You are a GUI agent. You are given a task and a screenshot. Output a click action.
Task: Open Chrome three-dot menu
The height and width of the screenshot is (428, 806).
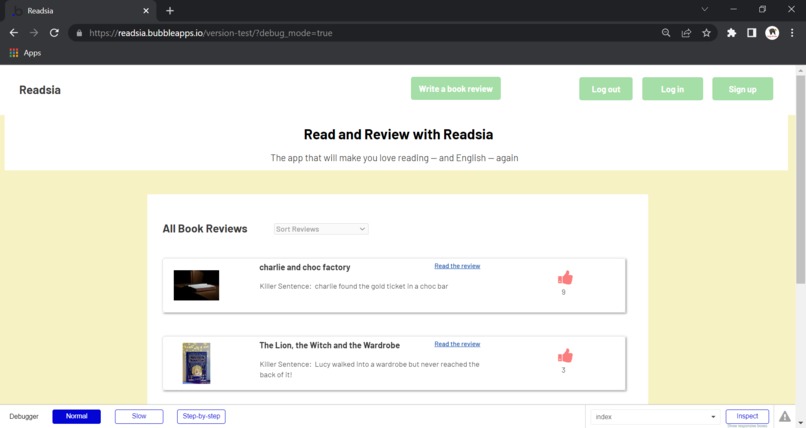click(792, 33)
